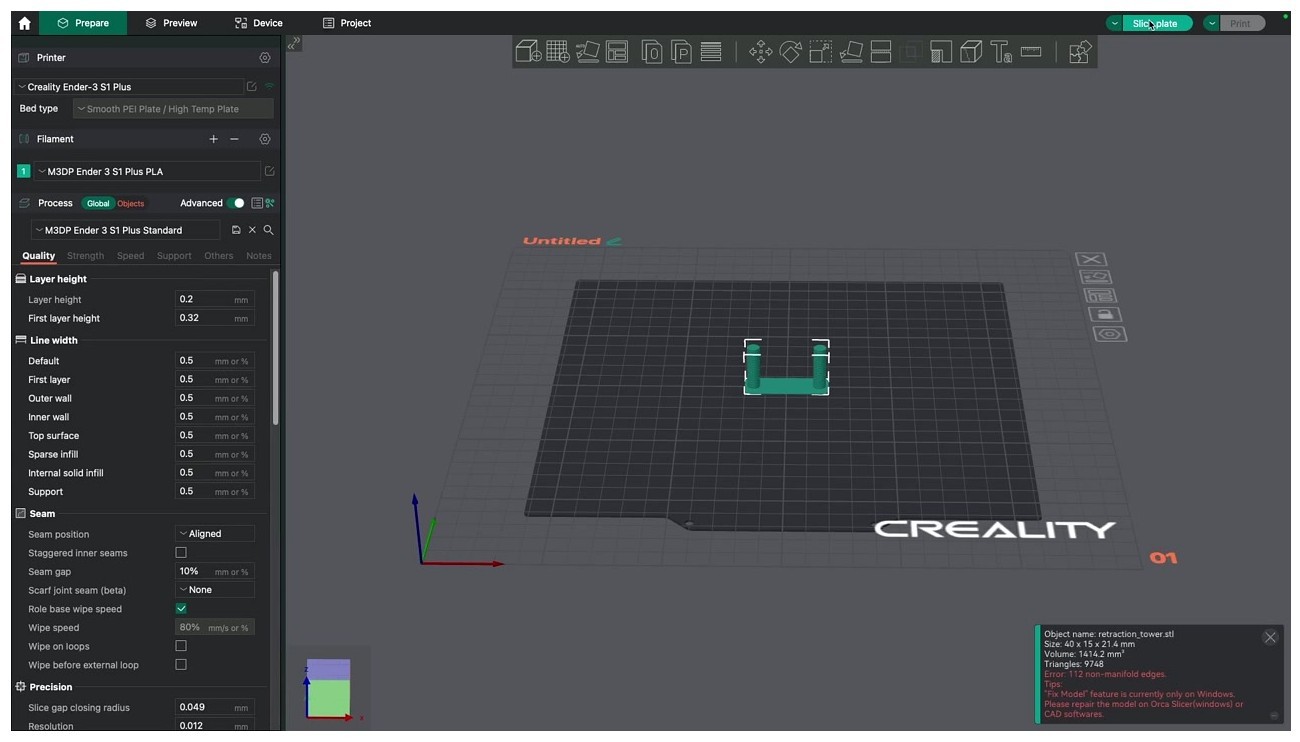Switch to the Preview tab
1300x742 pixels.
click(x=171, y=23)
